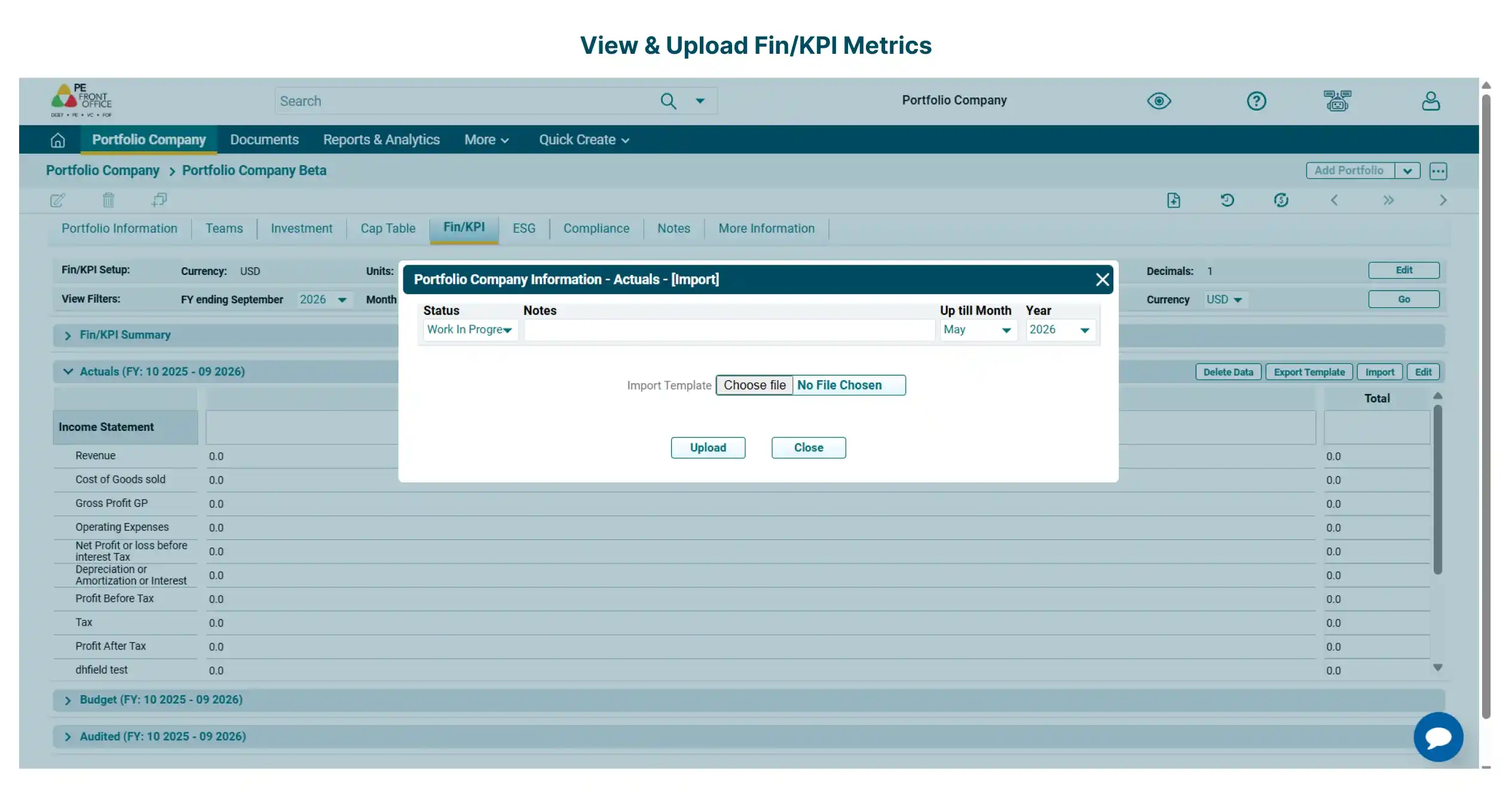This screenshot has height=795, width=1512.
Task: Click the trash delete icon
Action: point(108,200)
